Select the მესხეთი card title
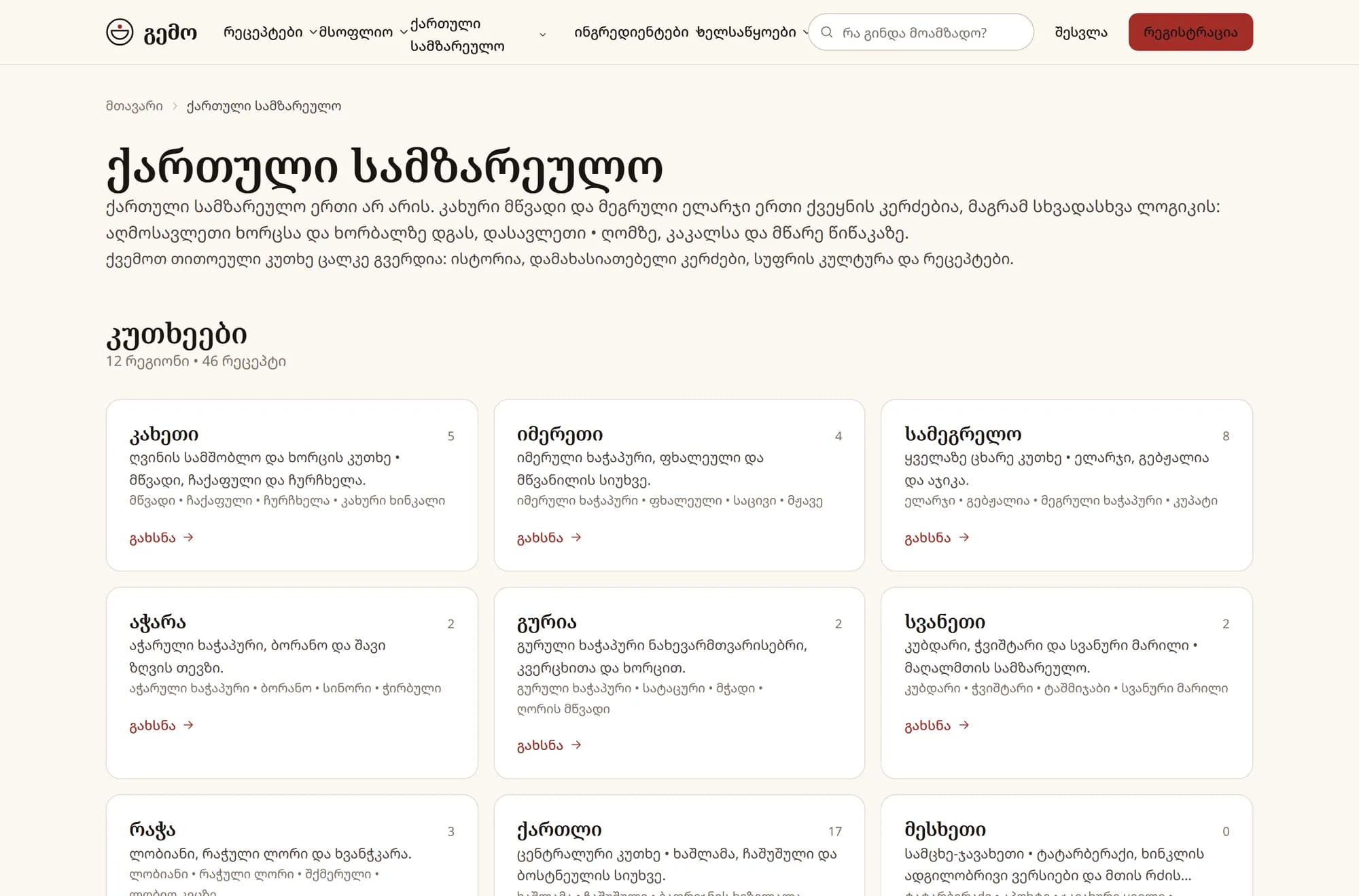 pos(945,829)
